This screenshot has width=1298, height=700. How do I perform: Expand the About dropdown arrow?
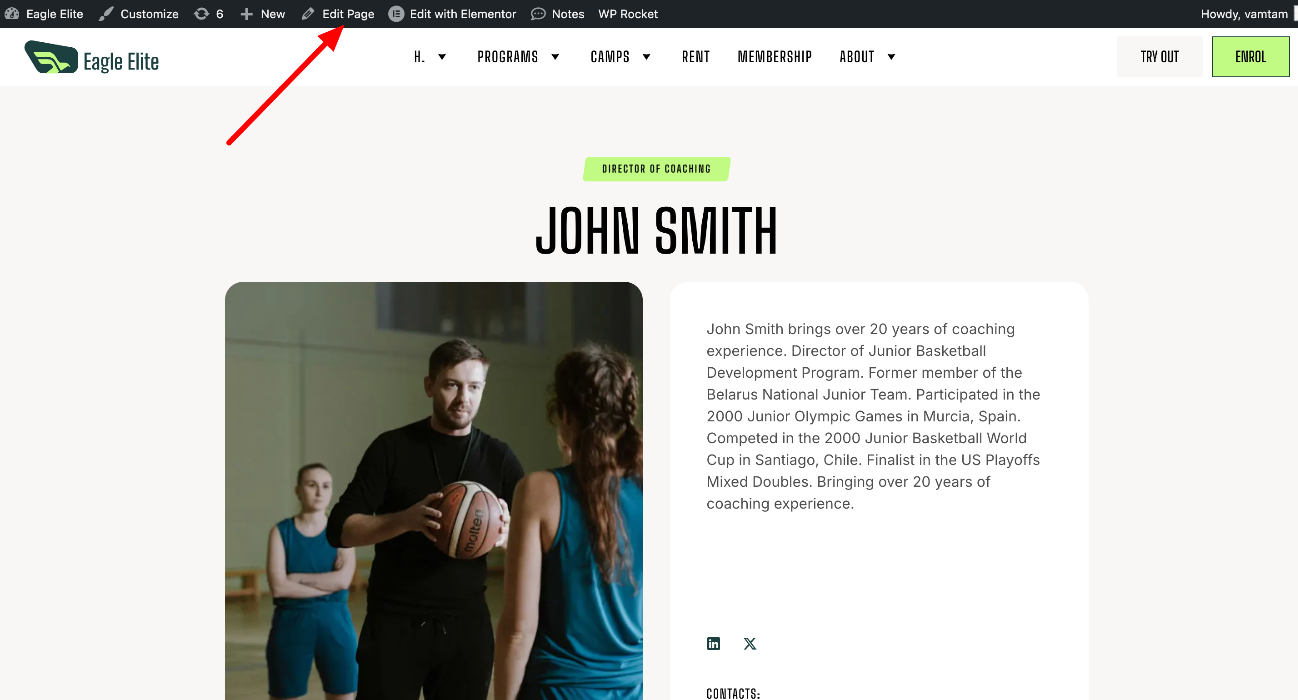891,57
